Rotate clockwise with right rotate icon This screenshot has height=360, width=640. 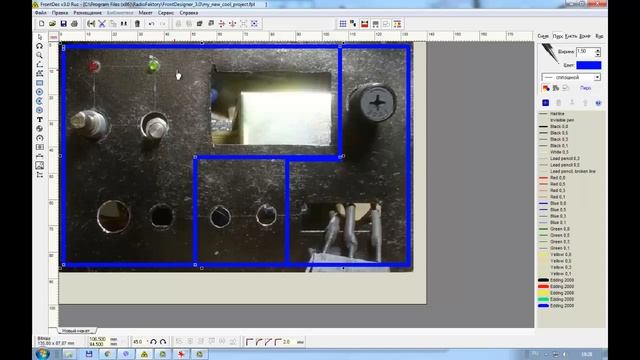tap(163, 342)
